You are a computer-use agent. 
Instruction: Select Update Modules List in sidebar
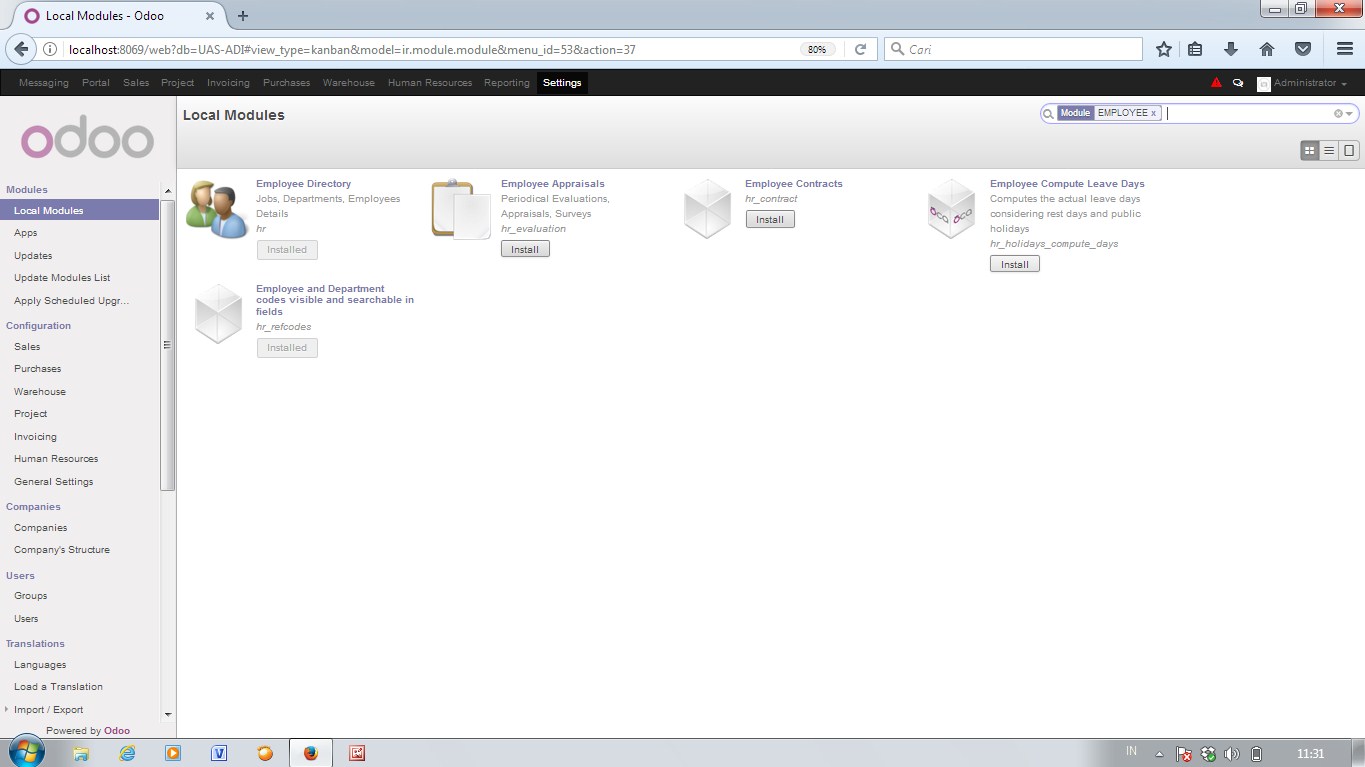tap(61, 277)
